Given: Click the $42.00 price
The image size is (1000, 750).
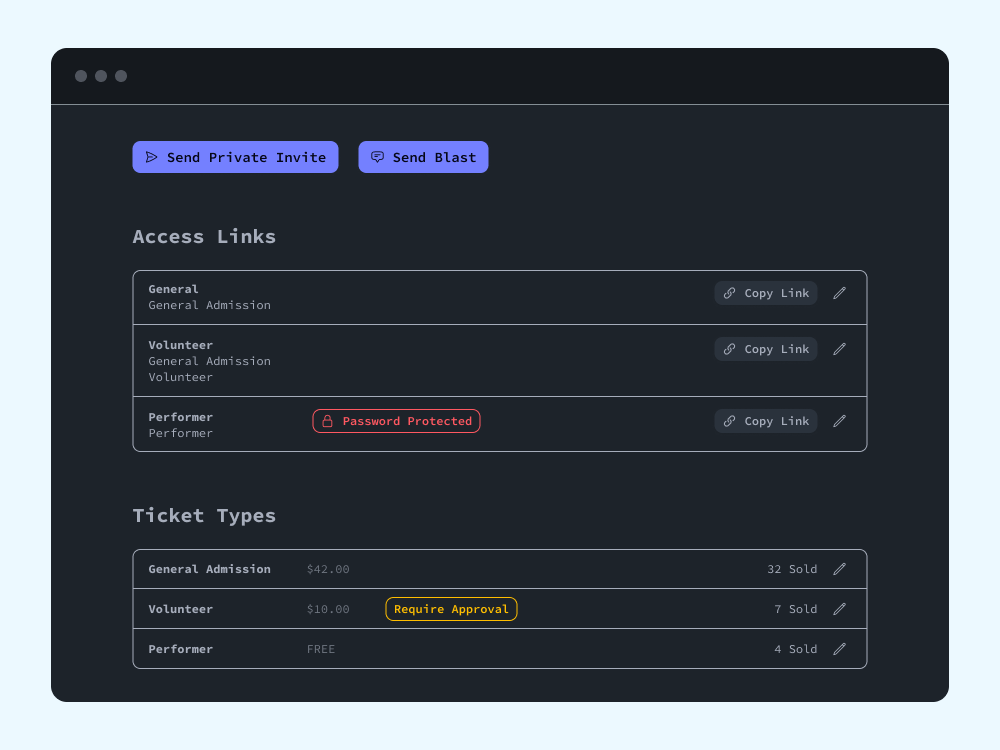Looking at the screenshot, I should 328,569.
